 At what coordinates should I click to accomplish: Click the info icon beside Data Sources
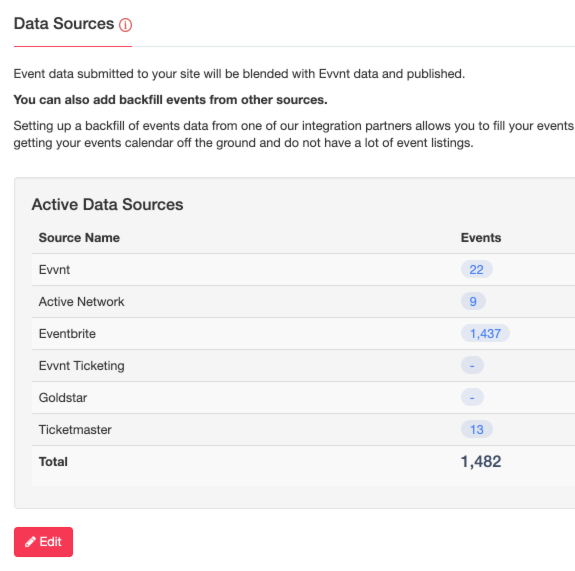[125, 25]
